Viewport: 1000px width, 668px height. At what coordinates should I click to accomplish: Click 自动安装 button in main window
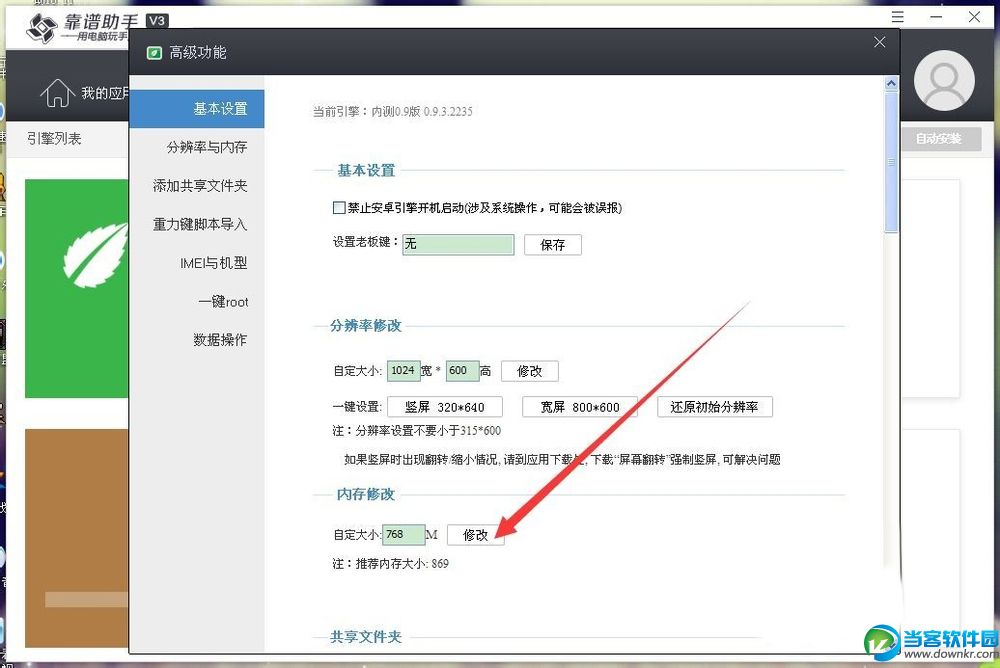938,138
